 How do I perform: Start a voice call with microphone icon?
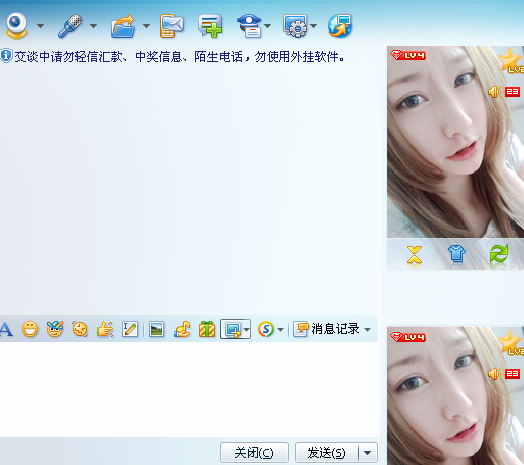(70, 26)
